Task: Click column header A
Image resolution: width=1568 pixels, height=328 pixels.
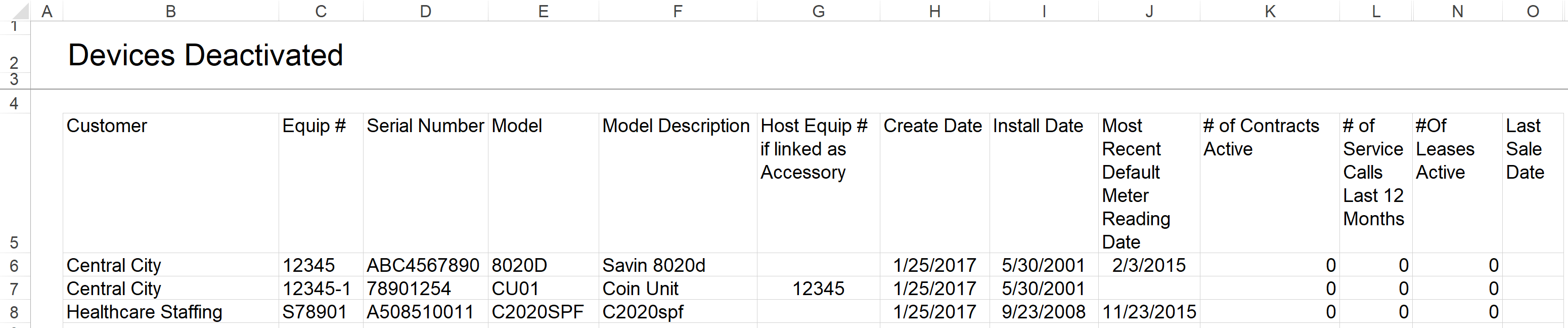Action: tap(47, 11)
